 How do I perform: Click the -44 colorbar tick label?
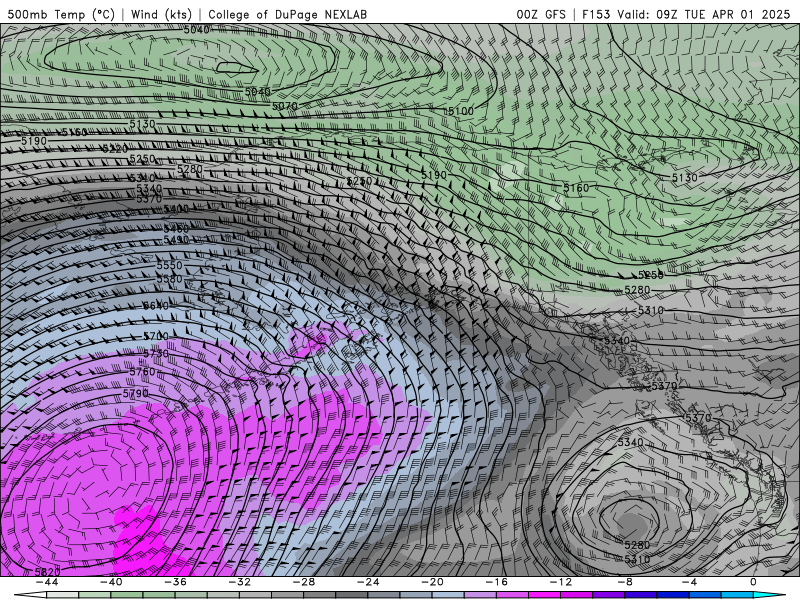(47, 582)
